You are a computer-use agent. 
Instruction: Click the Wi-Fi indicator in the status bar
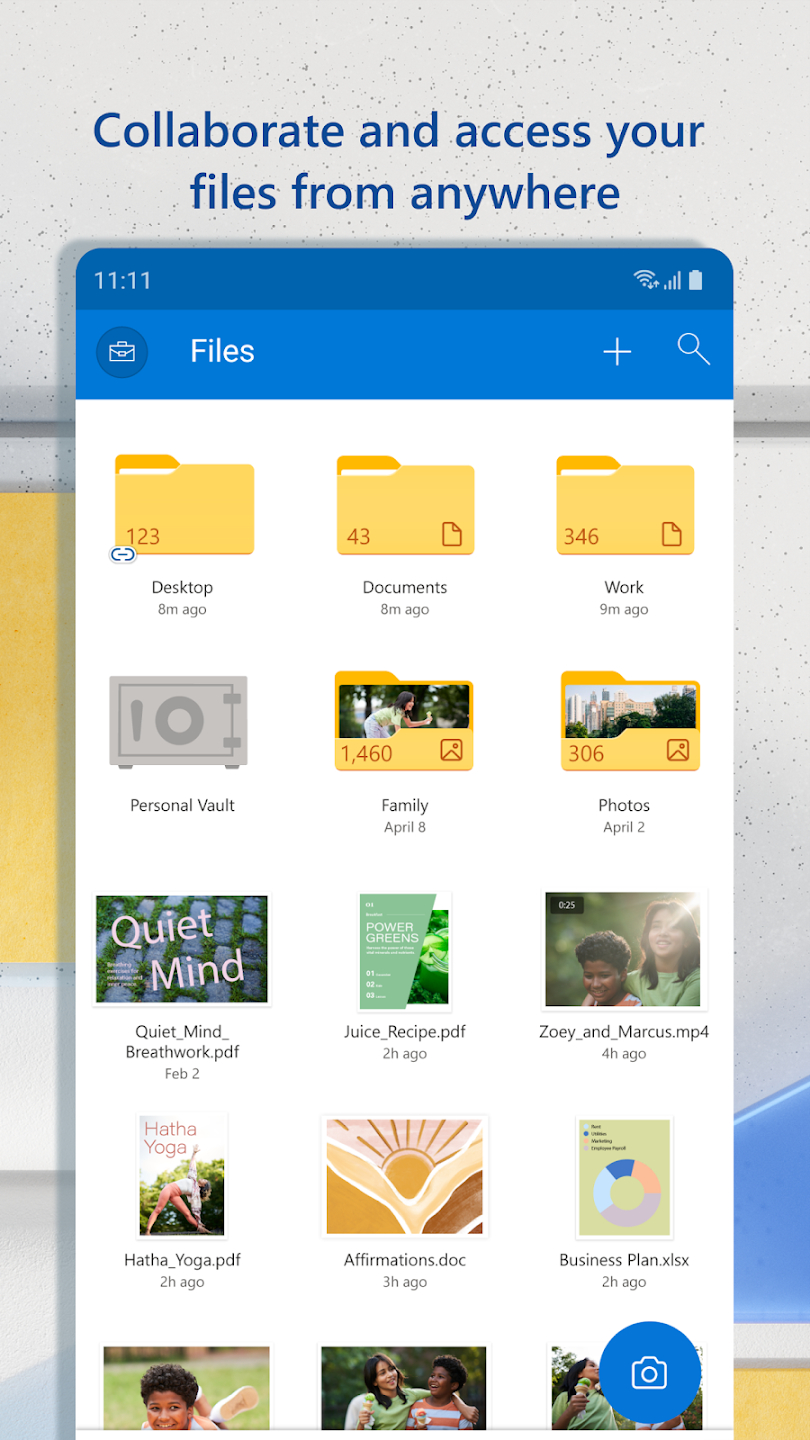(644, 279)
